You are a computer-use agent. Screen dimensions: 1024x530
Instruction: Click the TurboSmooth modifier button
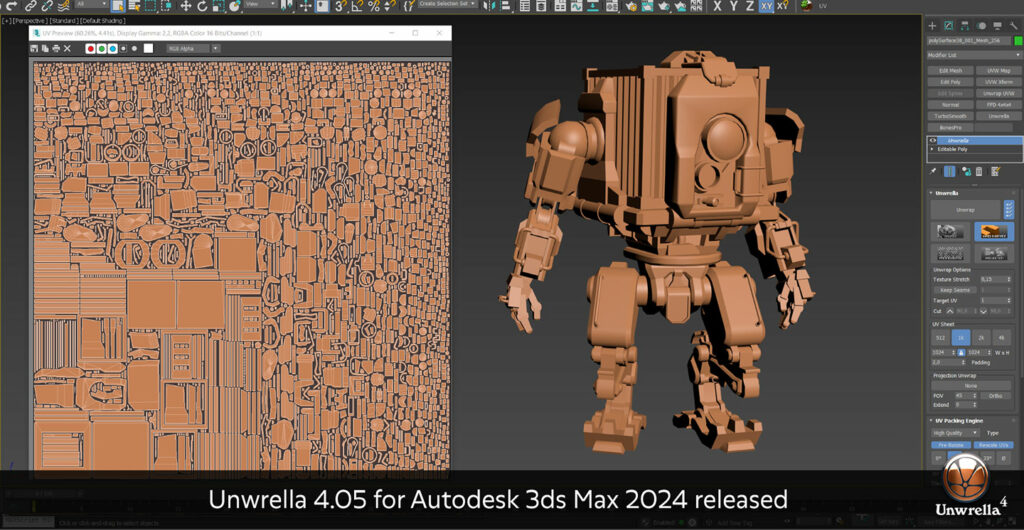point(951,116)
